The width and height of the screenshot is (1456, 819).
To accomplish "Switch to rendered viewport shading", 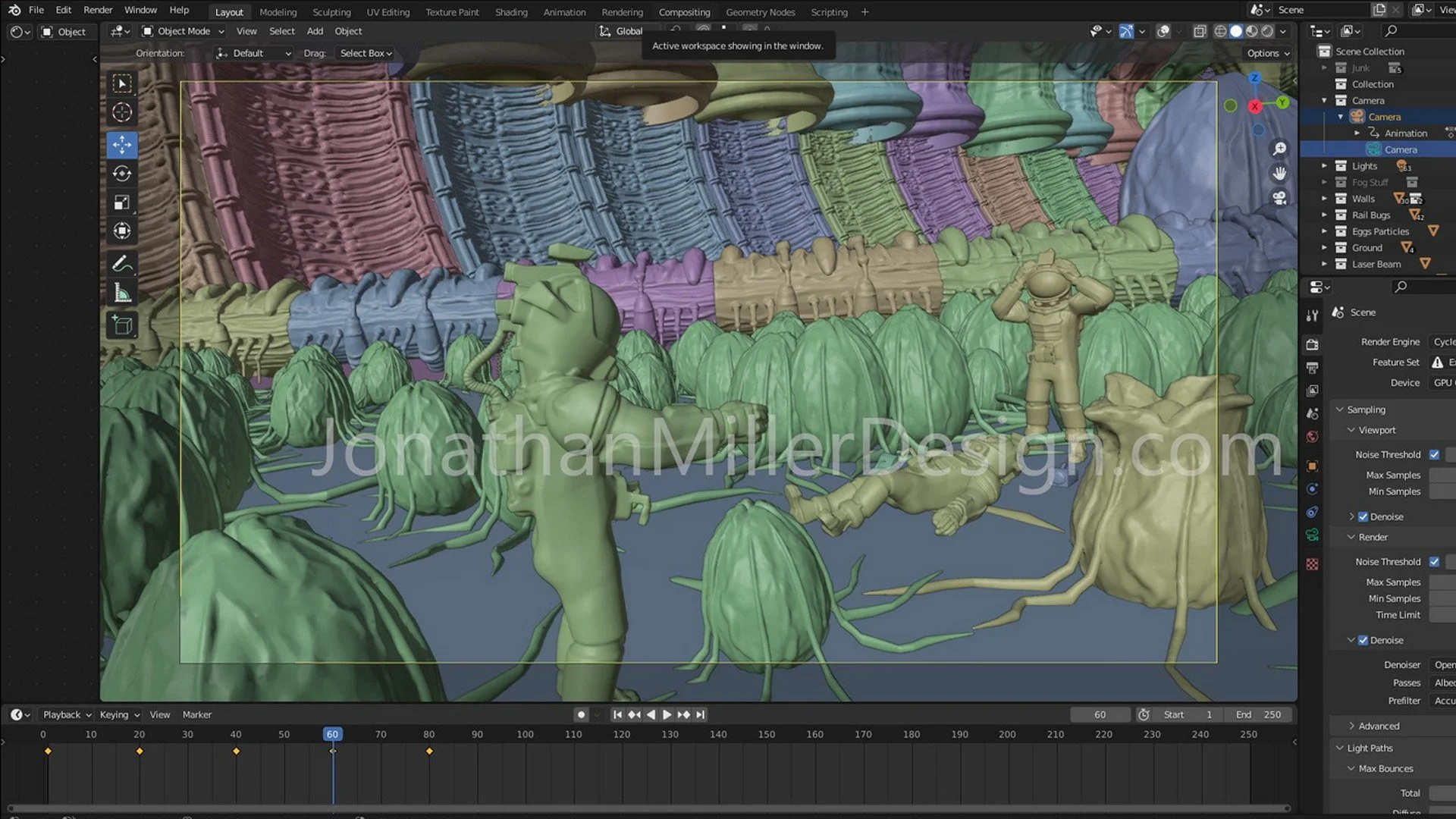I will coord(1267,31).
